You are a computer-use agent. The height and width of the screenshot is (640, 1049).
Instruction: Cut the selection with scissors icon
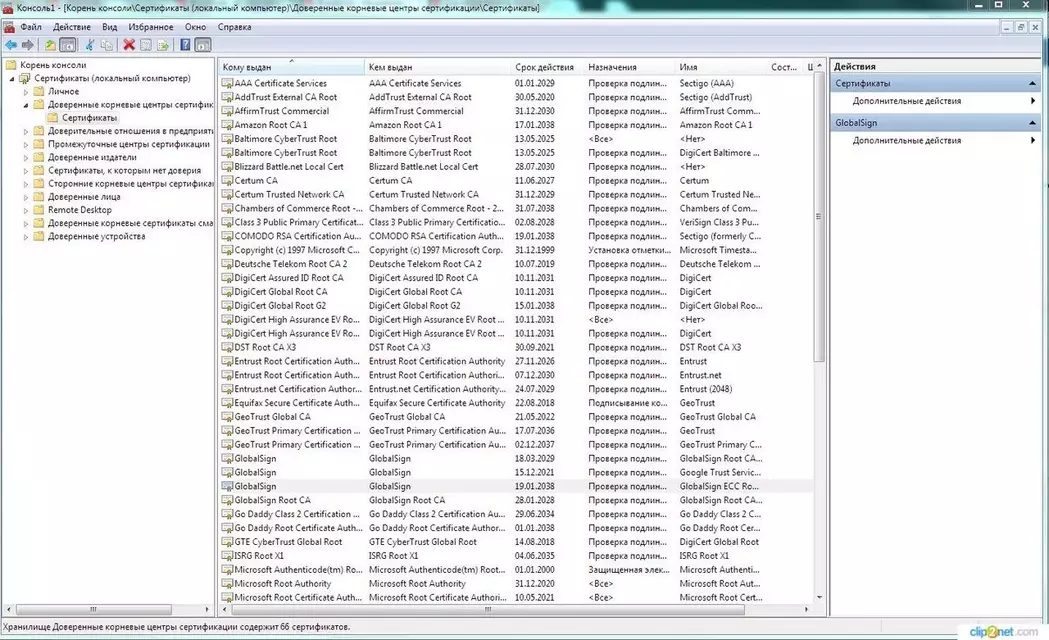click(89, 45)
